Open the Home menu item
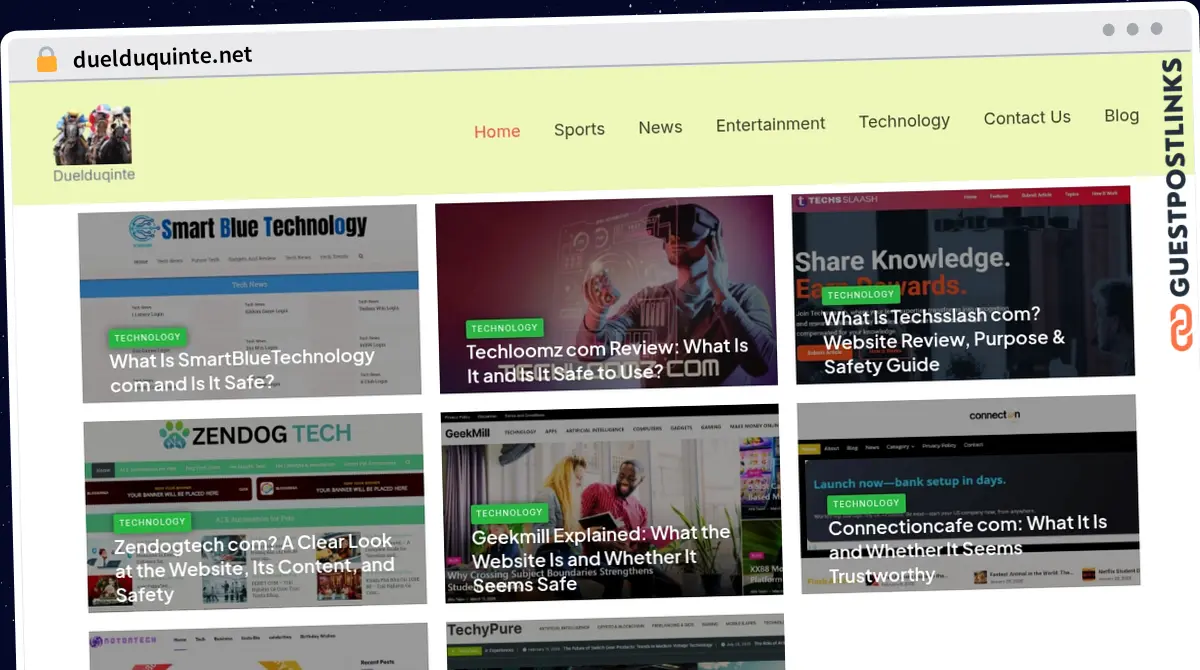Image resolution: width=1200 pixels, height=670 pixels. [x=497, y=131]
